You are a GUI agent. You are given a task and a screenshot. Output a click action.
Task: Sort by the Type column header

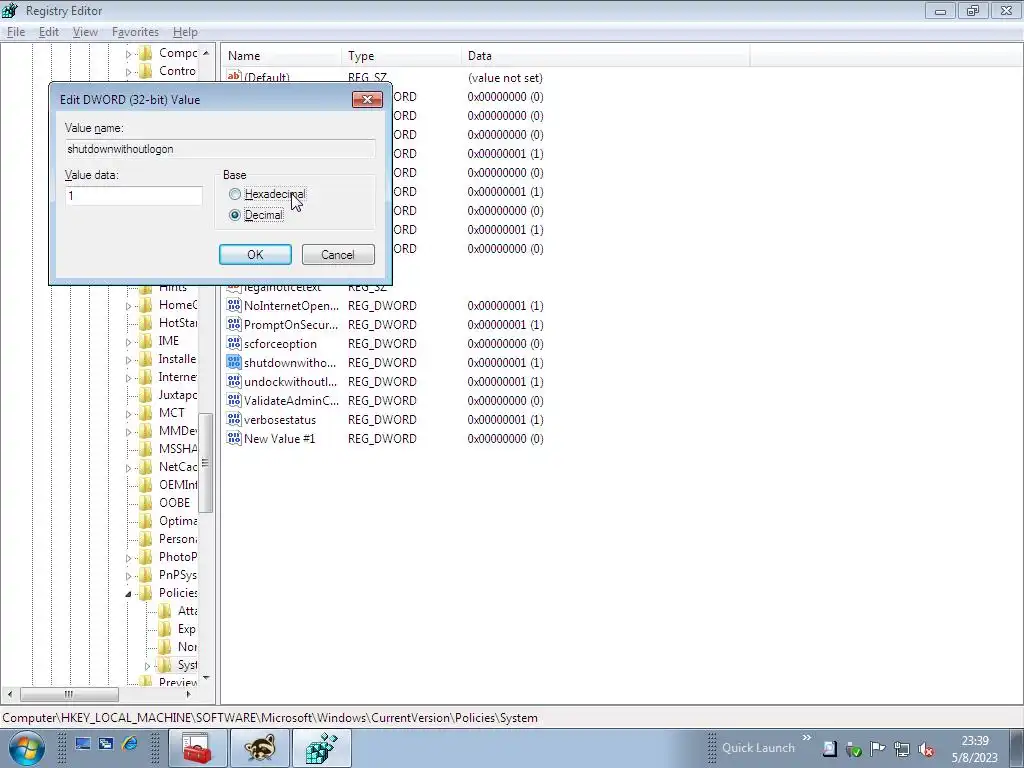coord(401,56)
